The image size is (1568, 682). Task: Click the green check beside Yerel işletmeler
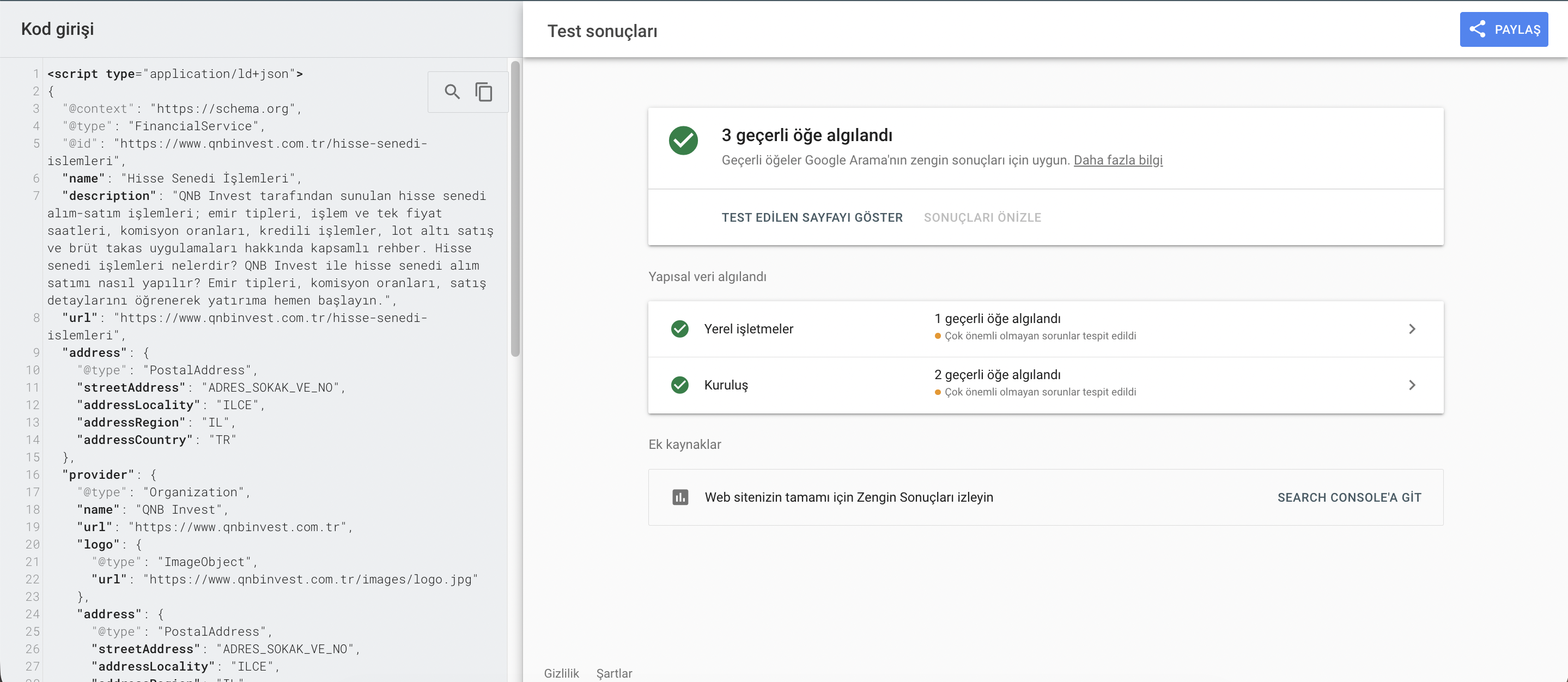coord(679,329)
